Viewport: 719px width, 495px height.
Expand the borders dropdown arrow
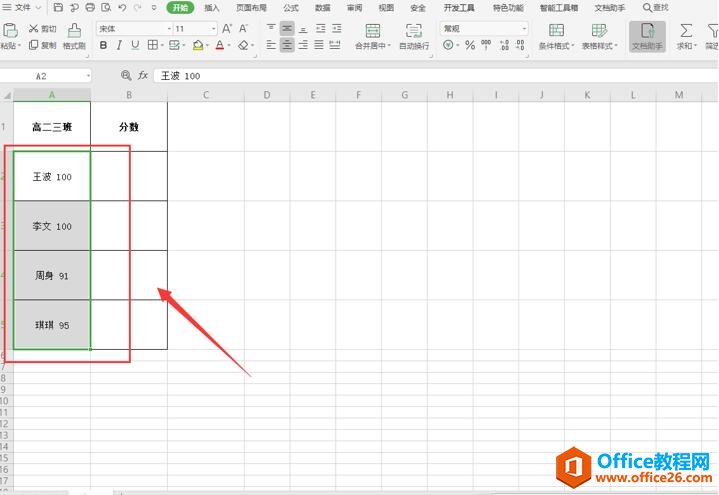pos(162,45)
